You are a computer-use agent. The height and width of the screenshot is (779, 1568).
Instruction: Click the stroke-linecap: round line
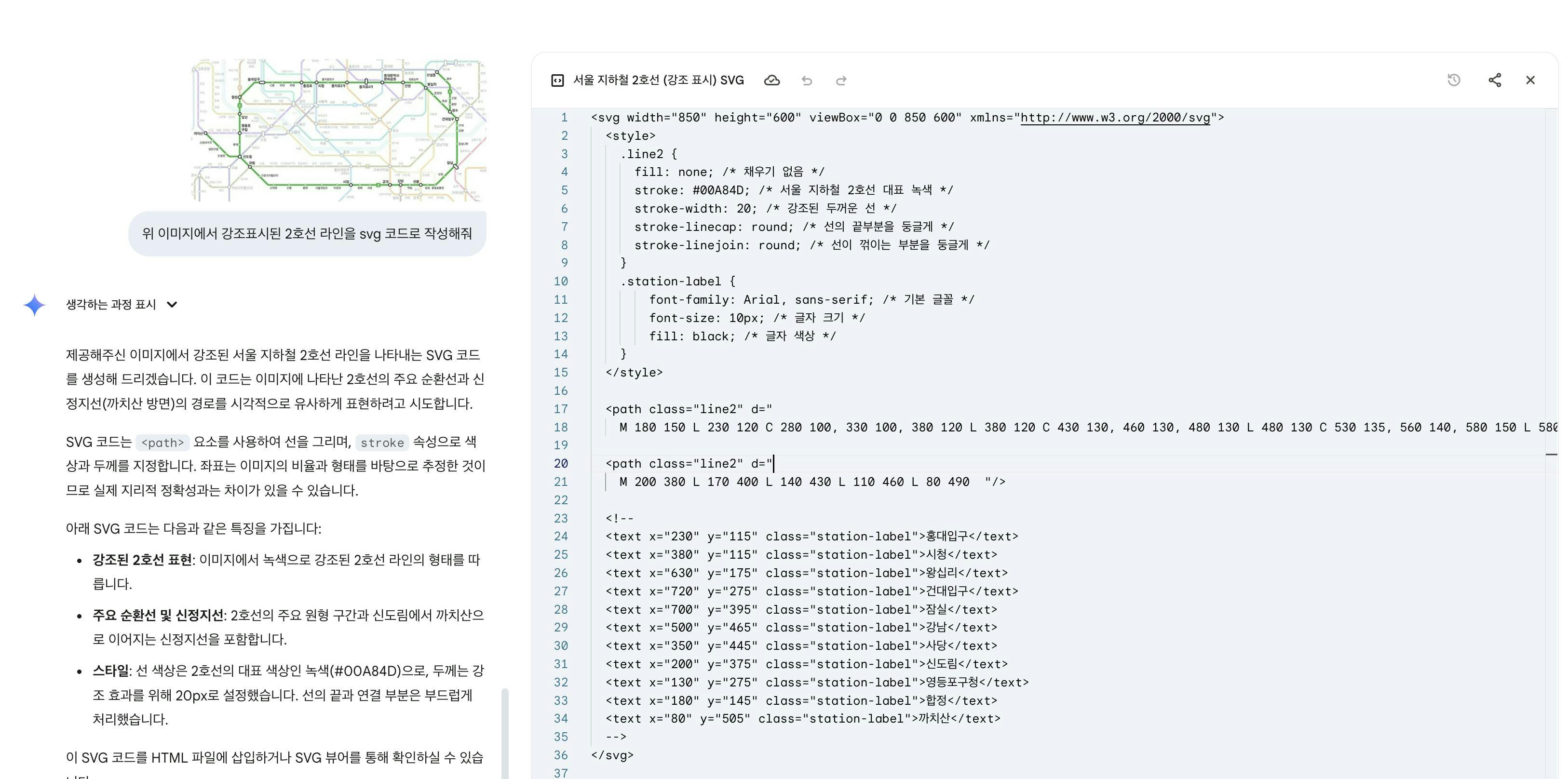(x=794, y=227)
